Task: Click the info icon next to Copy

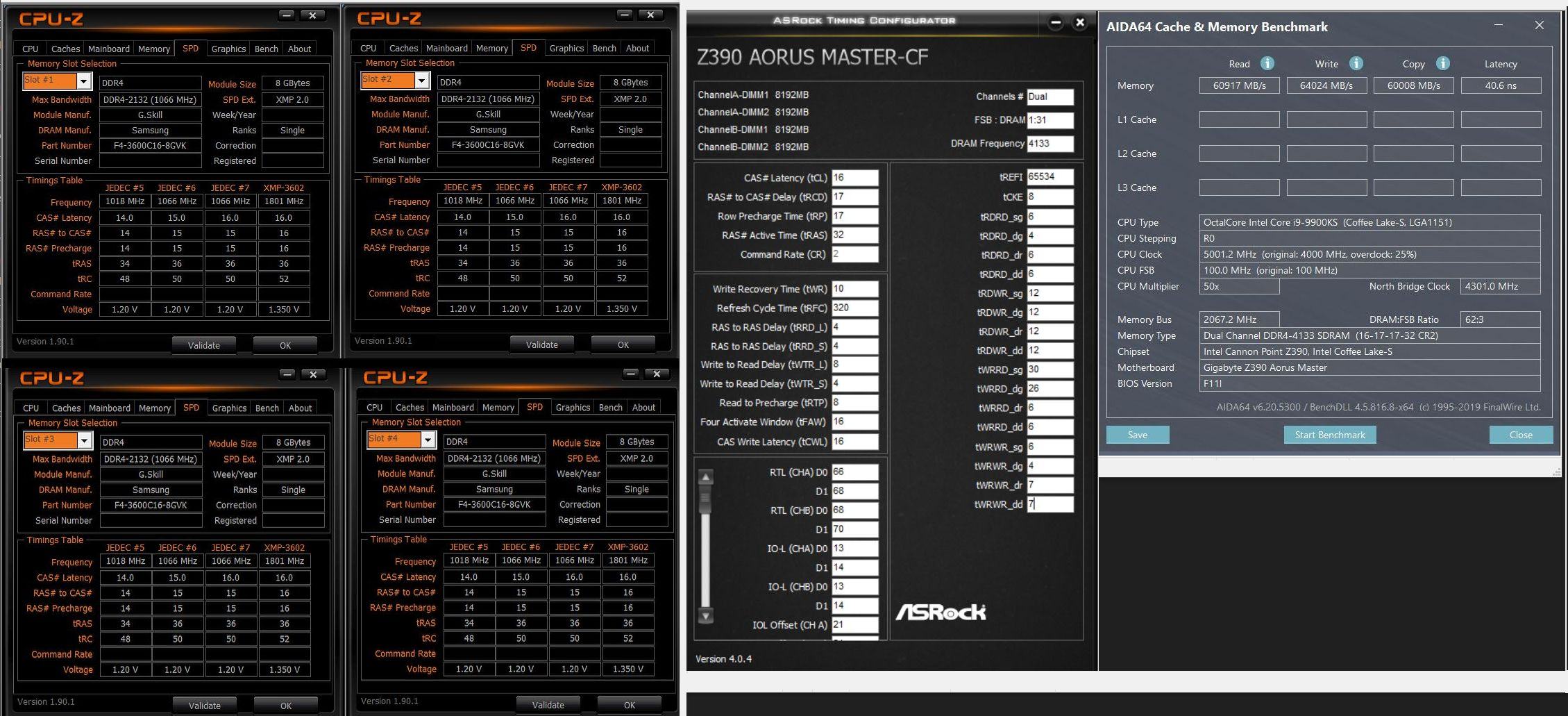Action: point(1443,63)
